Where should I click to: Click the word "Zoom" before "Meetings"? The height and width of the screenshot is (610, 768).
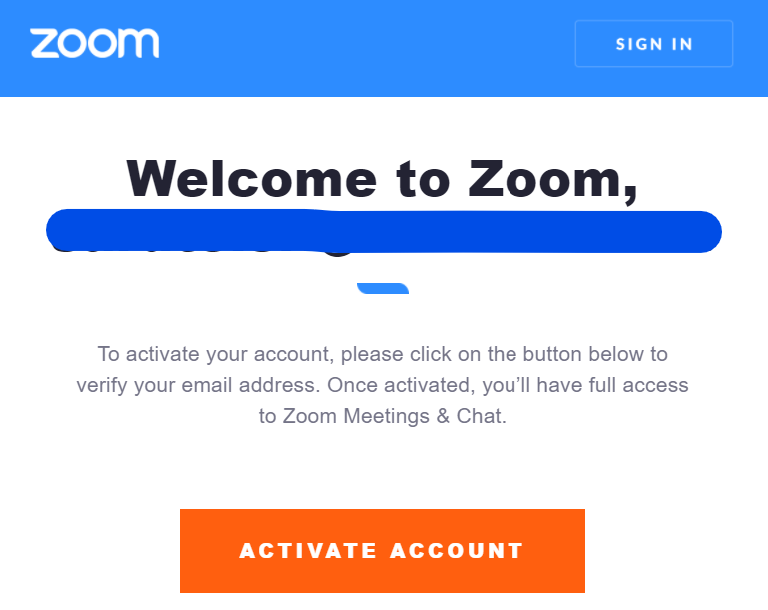[x=310, y=416]
